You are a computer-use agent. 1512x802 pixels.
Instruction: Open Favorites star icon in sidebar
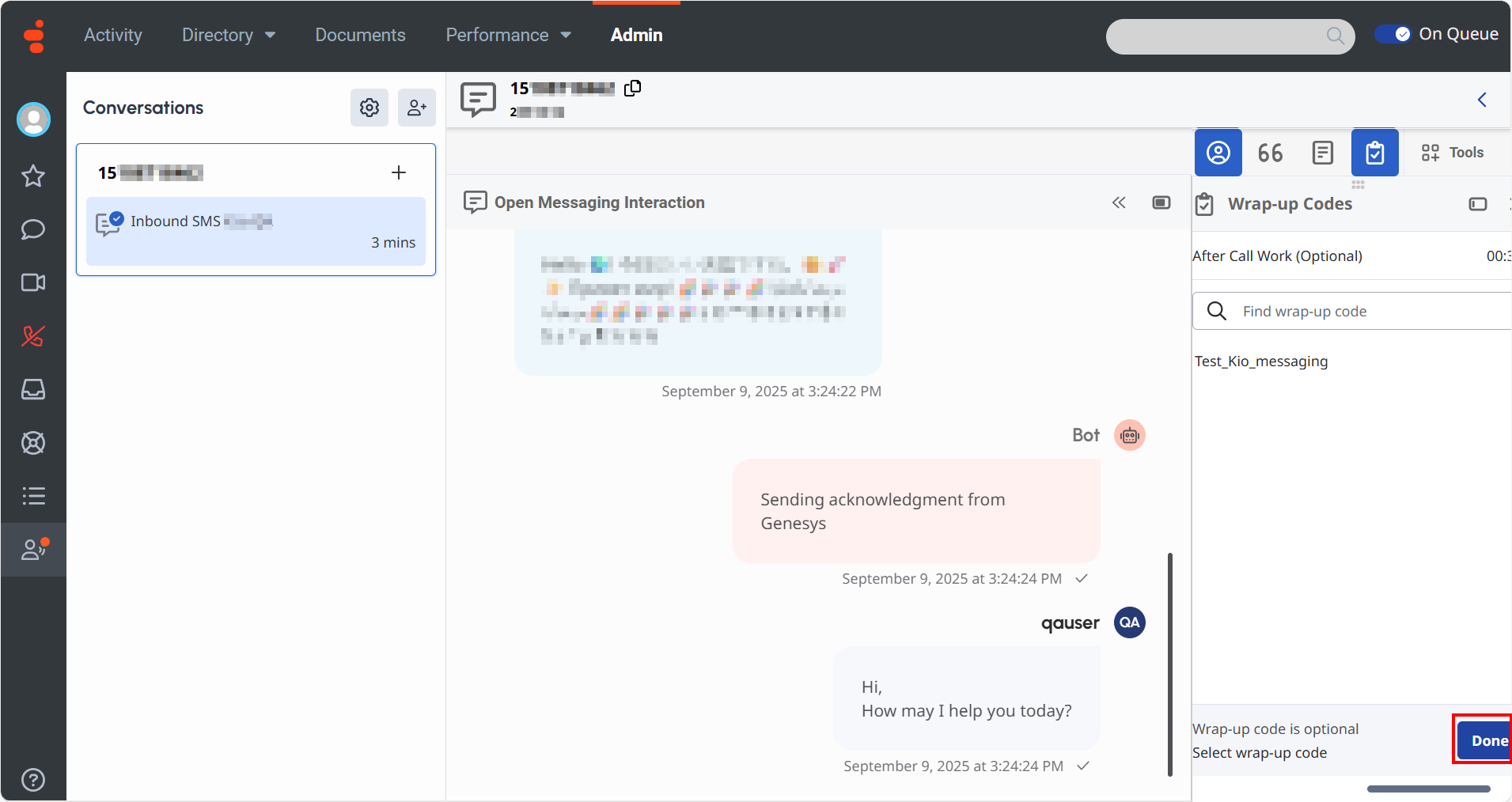point(33,176)
